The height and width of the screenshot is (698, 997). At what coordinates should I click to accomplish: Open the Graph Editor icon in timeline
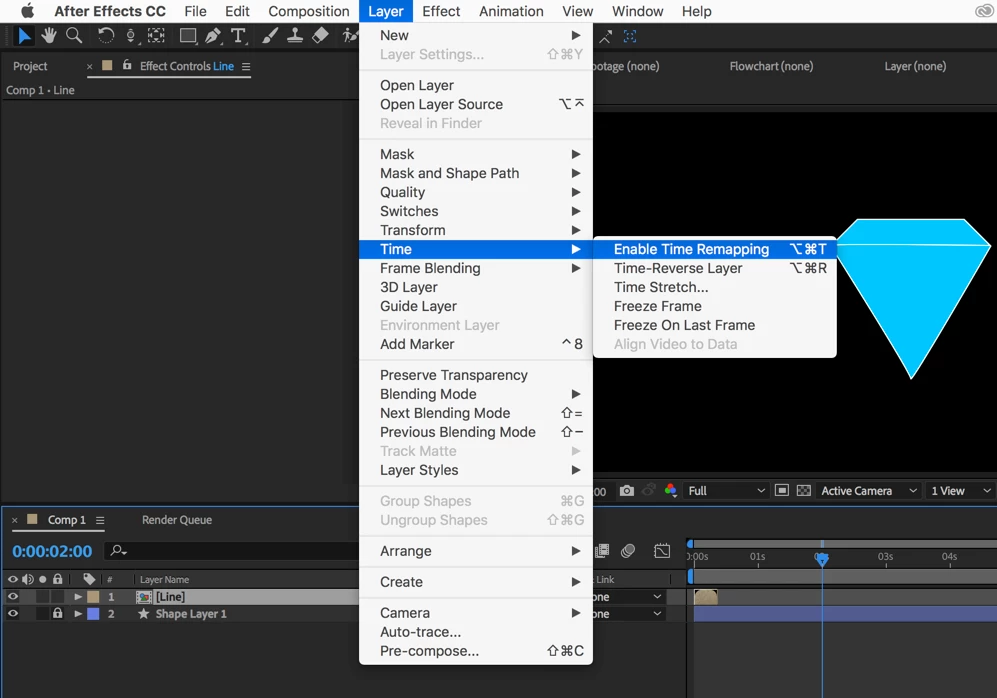point(662,551)
